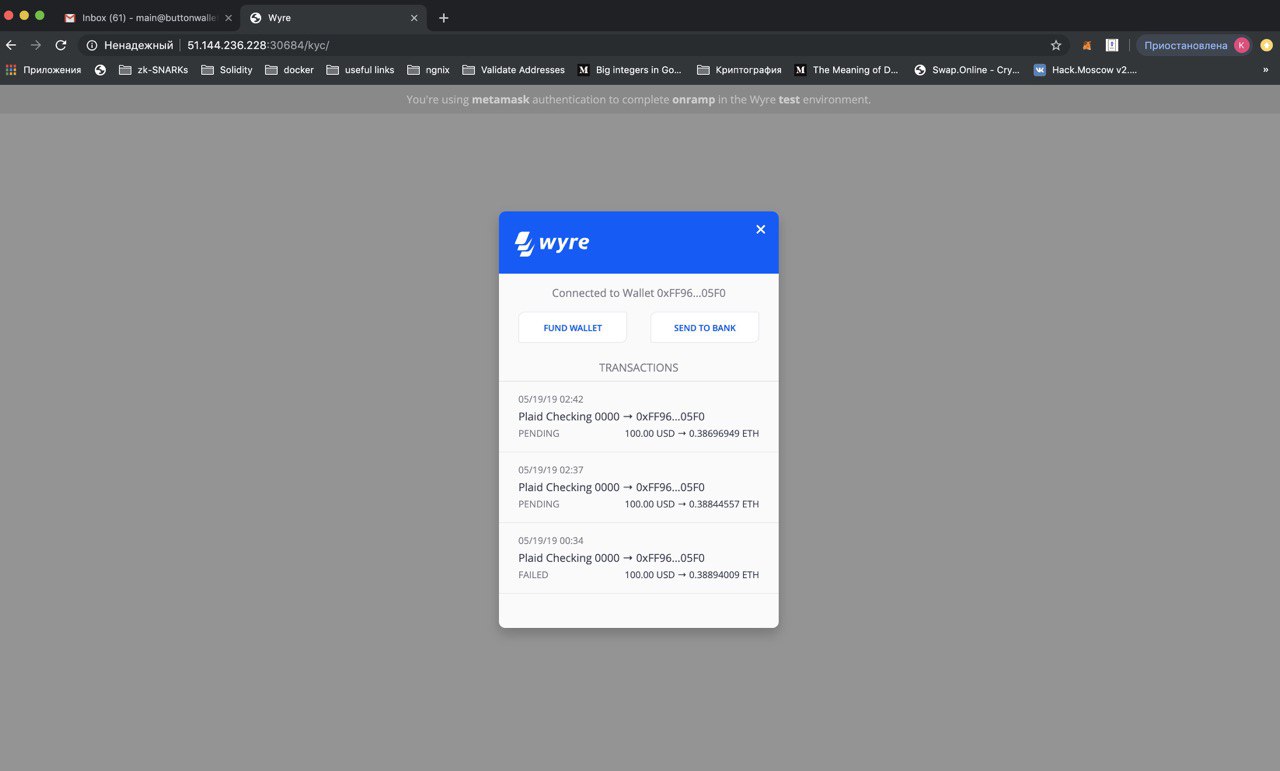Click the globe bookmark after Приложения
Screen dimensions: 1280x771
(x=100, y=70)
